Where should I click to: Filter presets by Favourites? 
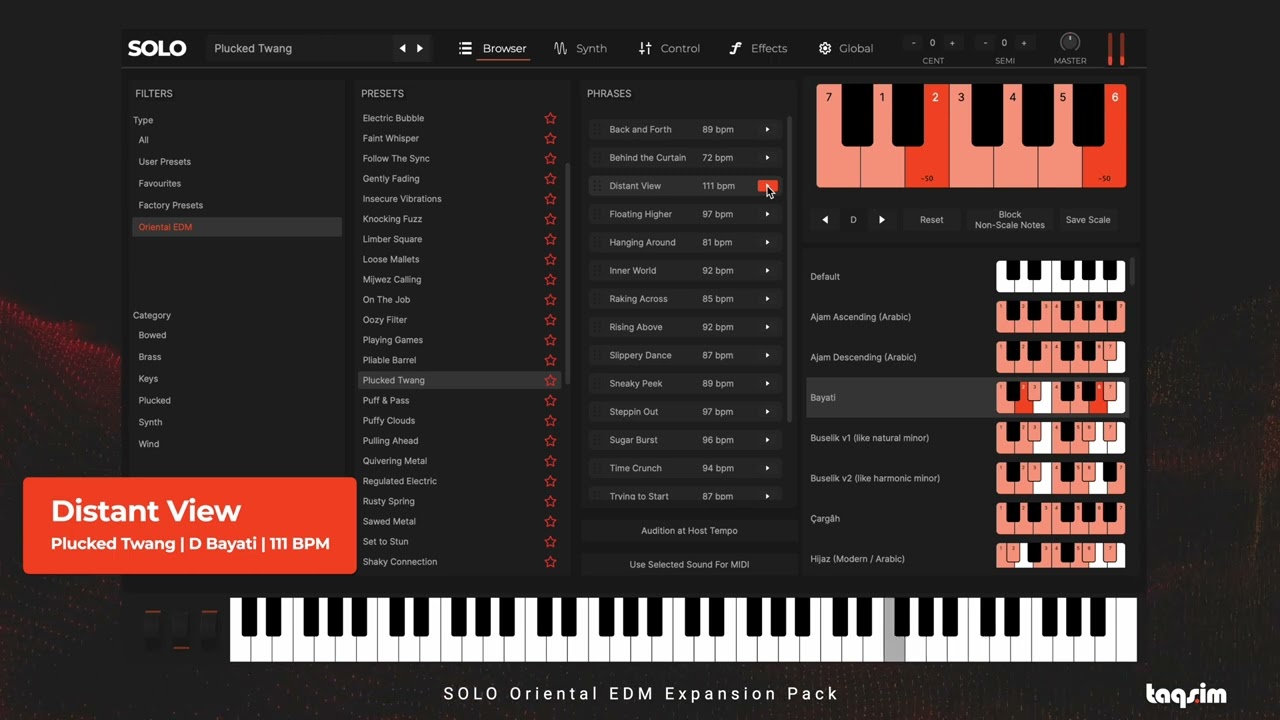pyautogui.click(x=160, y=184)
